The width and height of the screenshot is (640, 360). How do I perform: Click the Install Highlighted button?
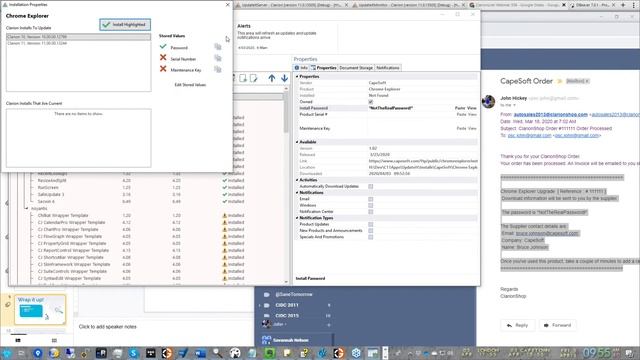125,24
